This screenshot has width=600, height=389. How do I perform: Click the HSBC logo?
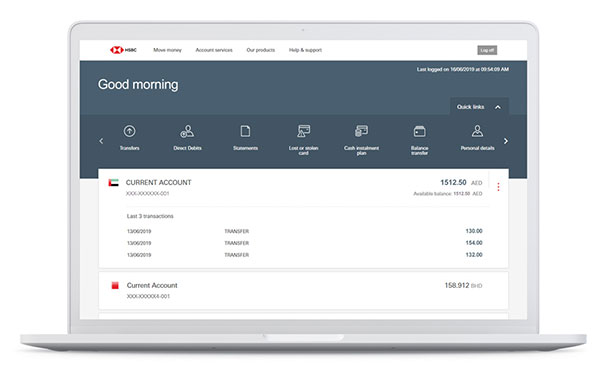tap(123, 50)
